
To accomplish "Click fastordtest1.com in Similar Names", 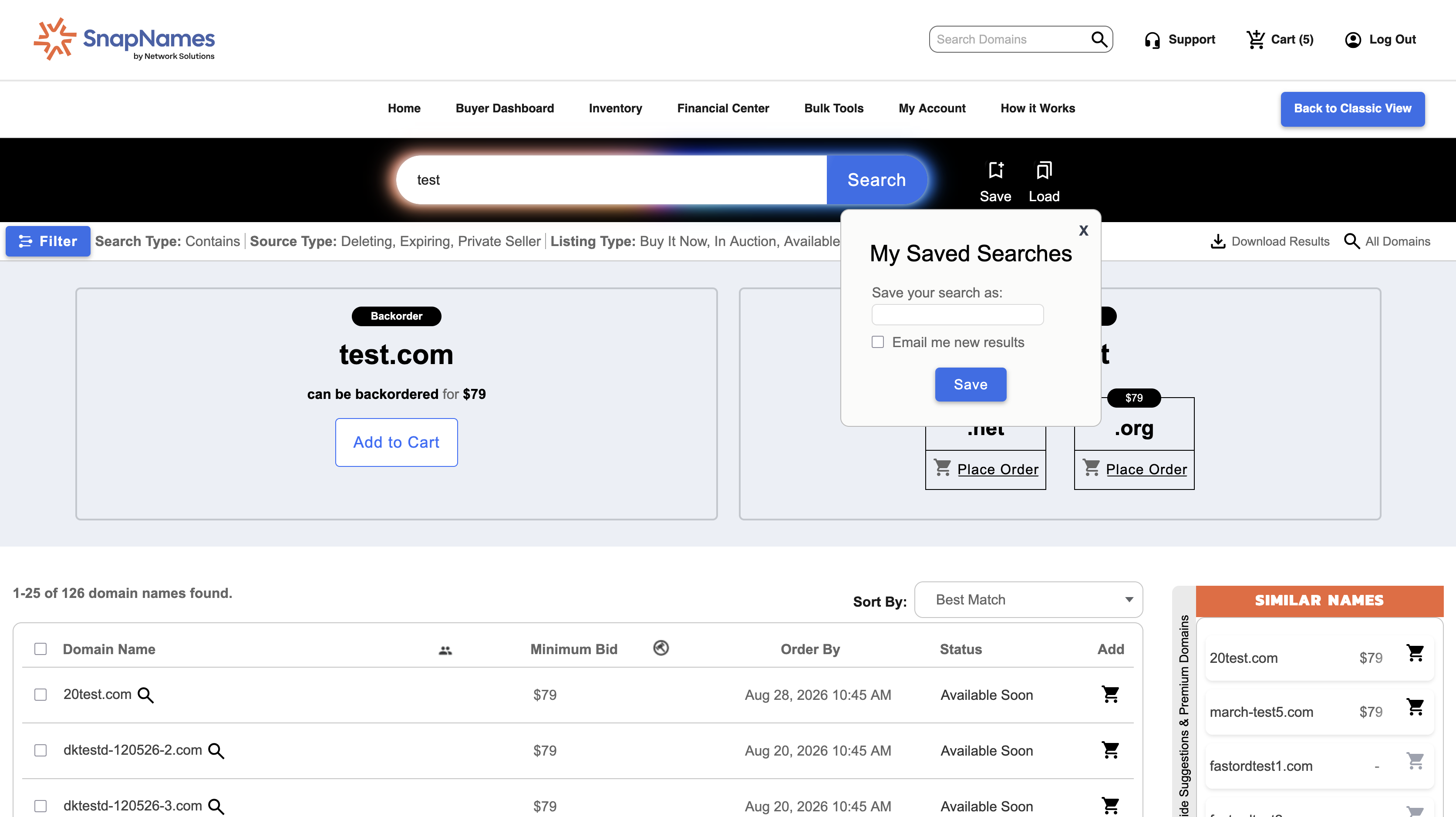I will (1261, 766).
